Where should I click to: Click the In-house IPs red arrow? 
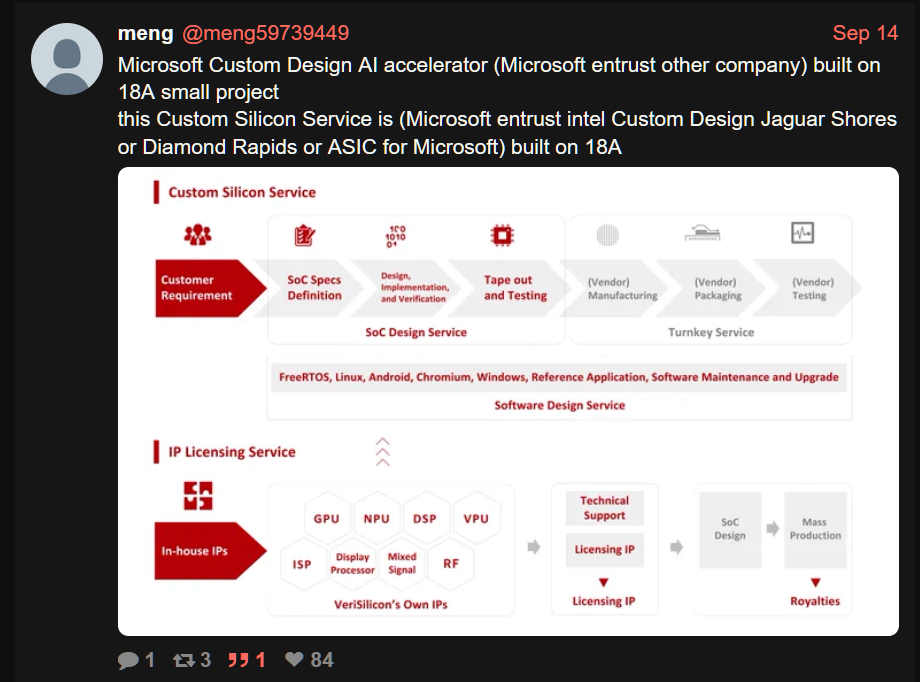(210, 551)
